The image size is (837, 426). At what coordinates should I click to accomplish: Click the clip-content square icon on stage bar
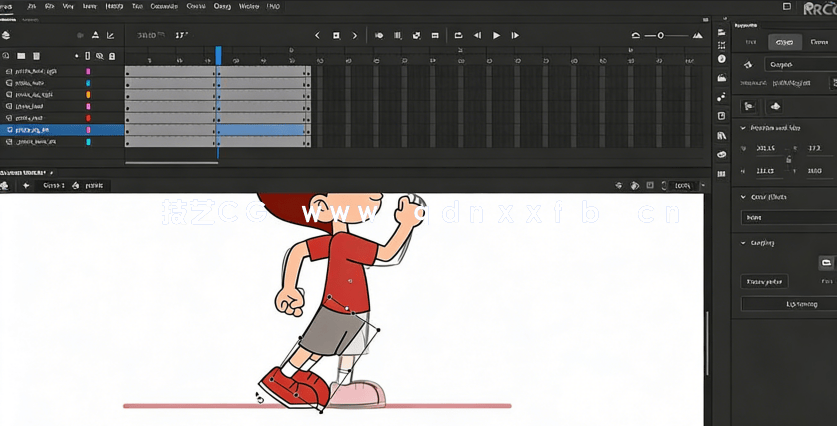(650, 186)
